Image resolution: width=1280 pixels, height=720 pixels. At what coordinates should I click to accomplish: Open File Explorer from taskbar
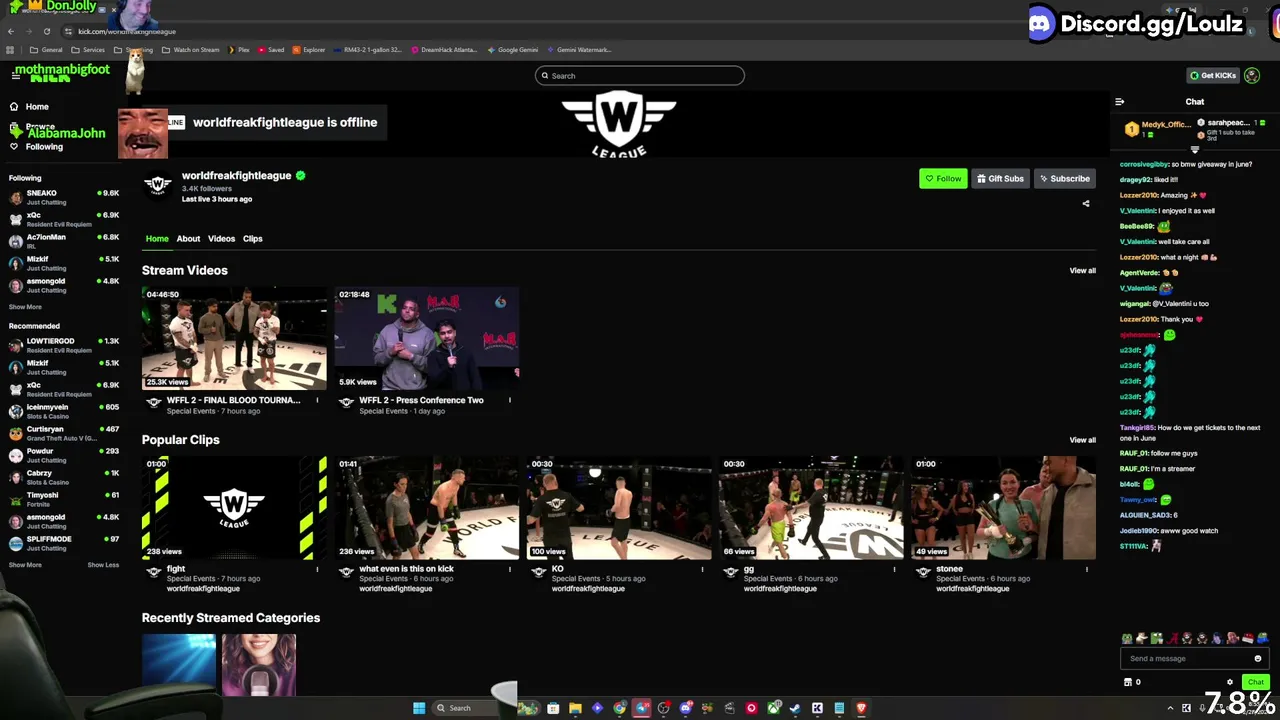(x=575, y=708)
